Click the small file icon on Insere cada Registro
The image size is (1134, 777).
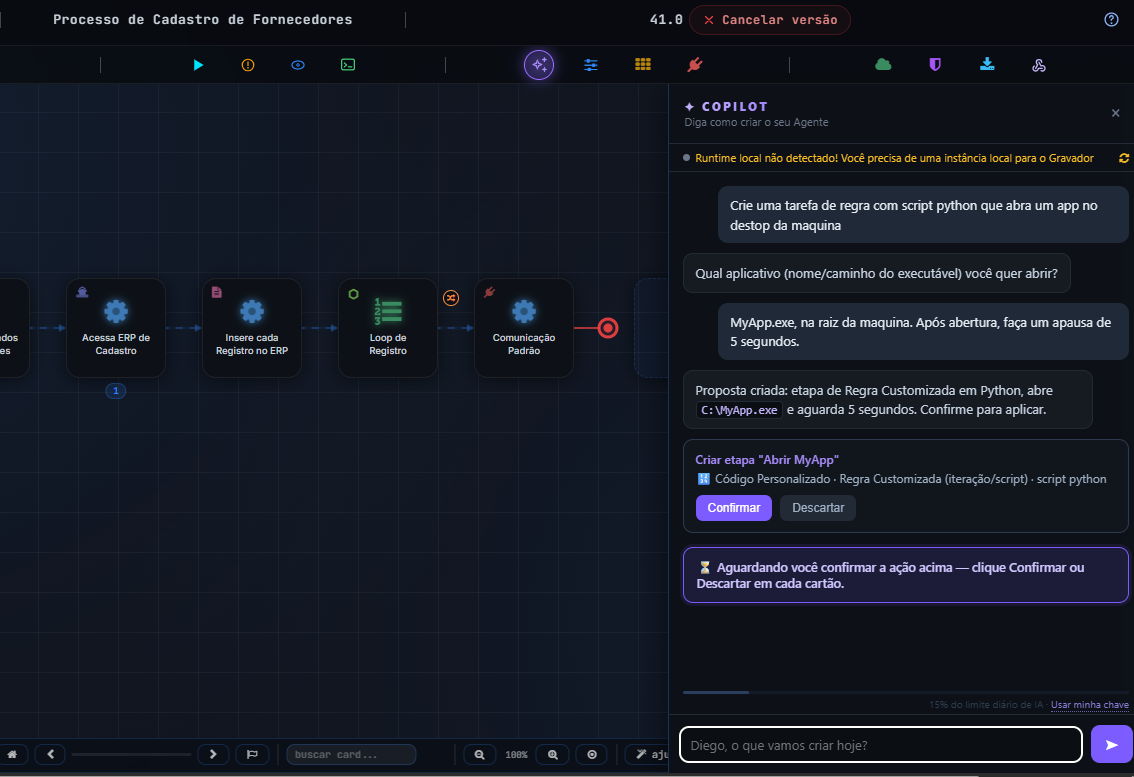pyautogui.click(x=216, y=292)
